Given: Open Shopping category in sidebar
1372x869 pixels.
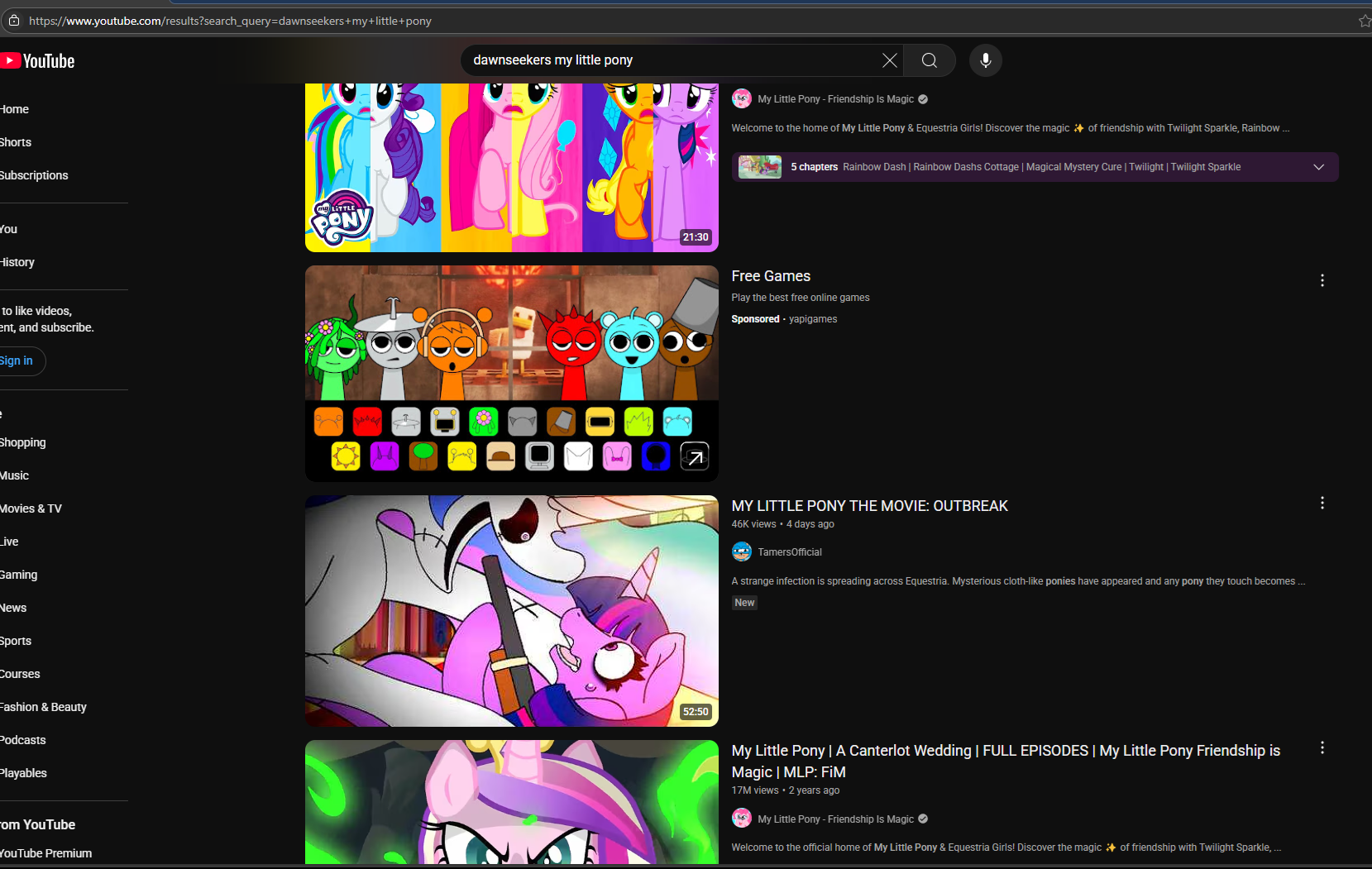Looking at the screenshot, I should tap(23, 442).
